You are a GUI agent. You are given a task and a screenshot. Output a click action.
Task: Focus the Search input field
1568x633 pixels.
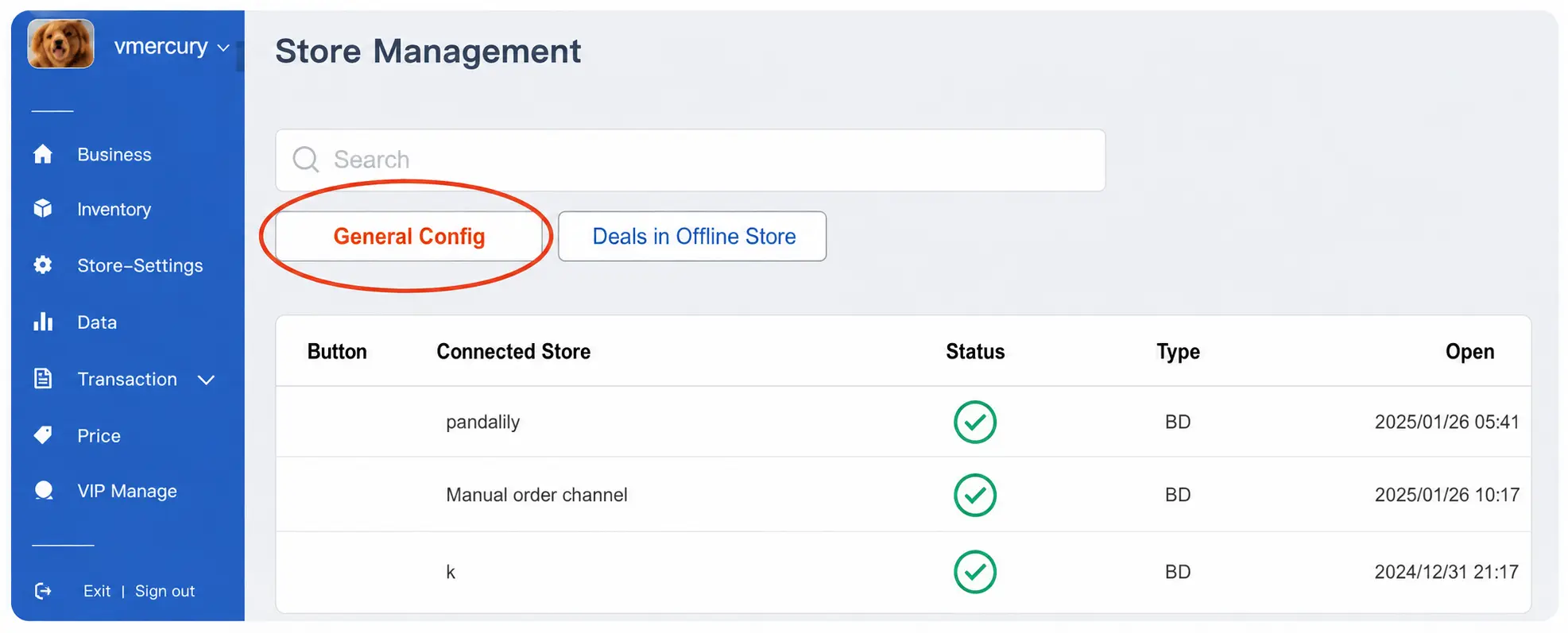[x=691, y=160]
